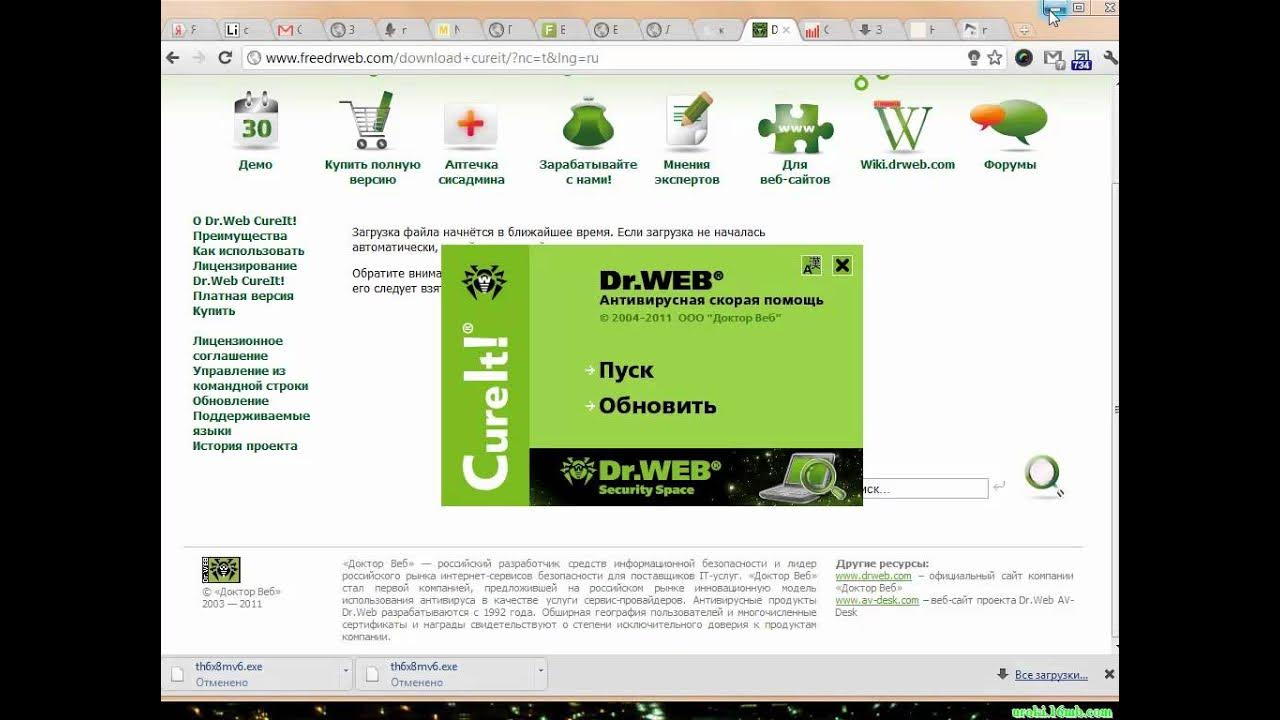The height and width of the screenshot is (720, 1280).
Task: Bookmark page using the star icon
Action: point(994,58)
